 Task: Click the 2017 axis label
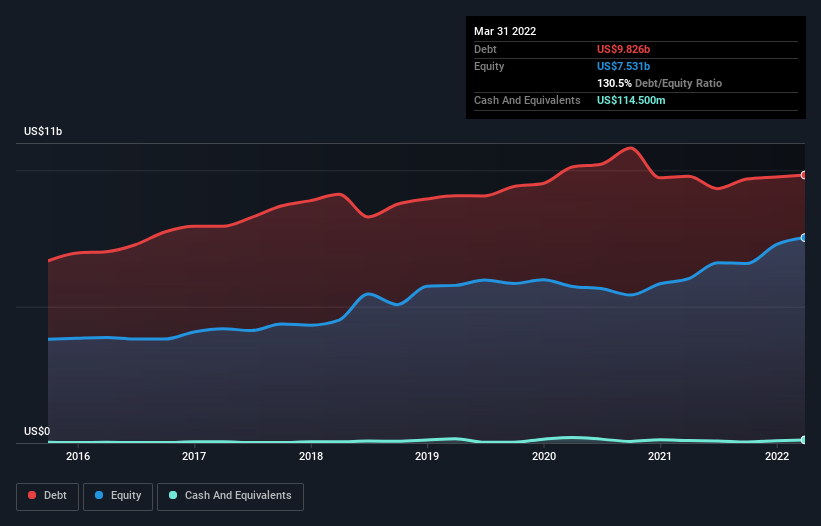point(194,456)
